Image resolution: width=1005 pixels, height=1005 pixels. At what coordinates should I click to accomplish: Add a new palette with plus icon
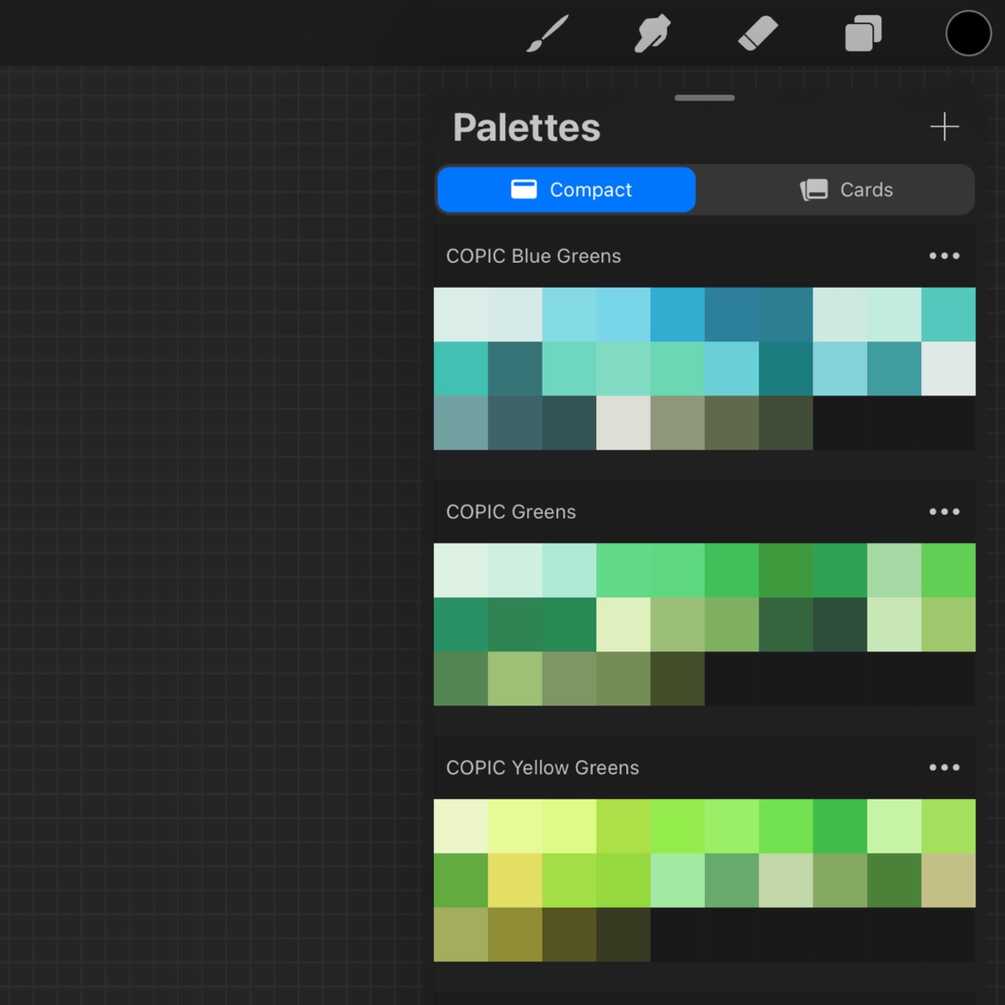(944, 127)
